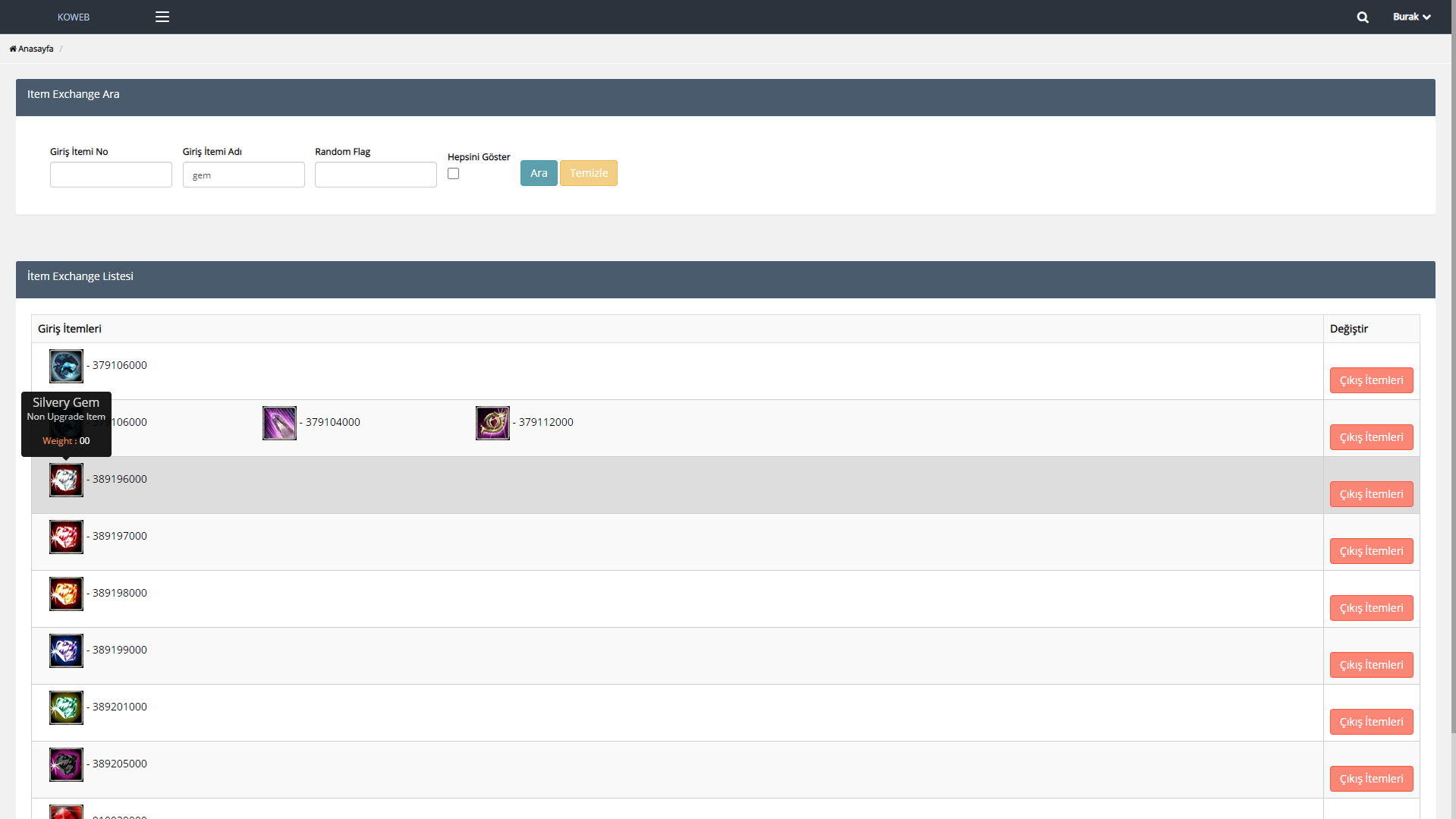Select the orange gem icon 389198000

click(x=66, y=594)
